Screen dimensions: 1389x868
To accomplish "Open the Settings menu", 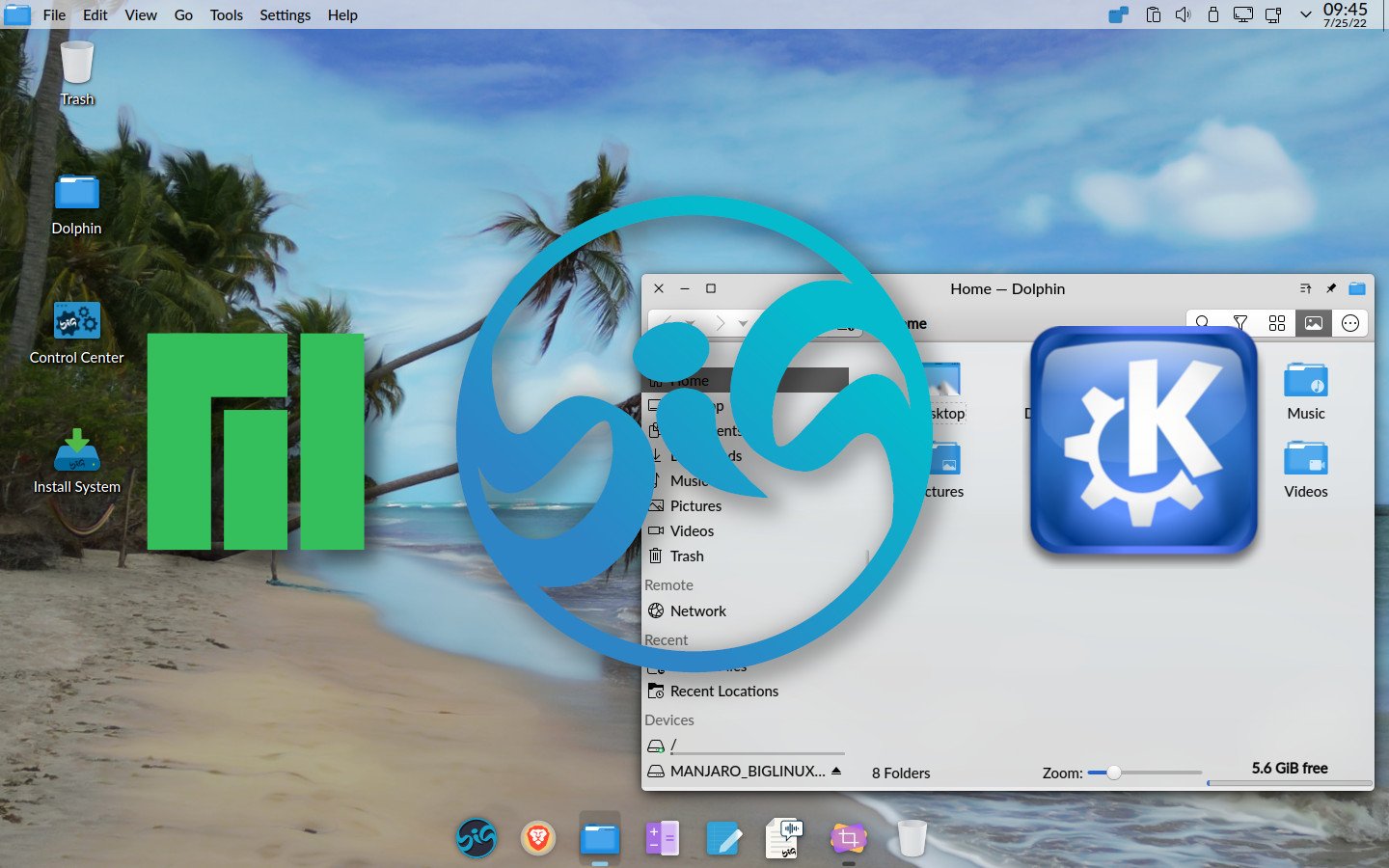I will (x=285, y=14).
